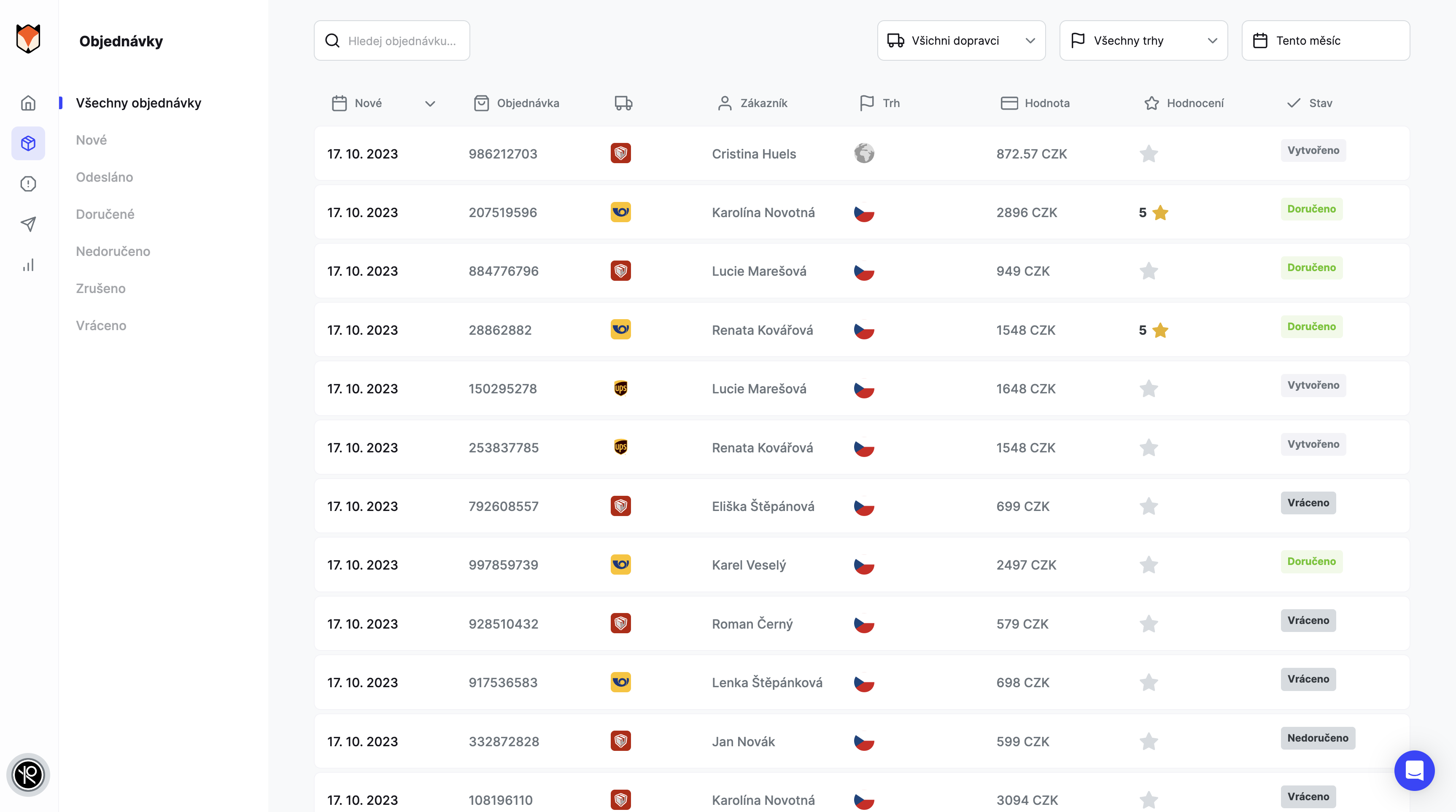Click the Nedoručeno status of order 332872828
Image resolution: width=1456 pixels, height=812 pixels.
click(1318, 738)
